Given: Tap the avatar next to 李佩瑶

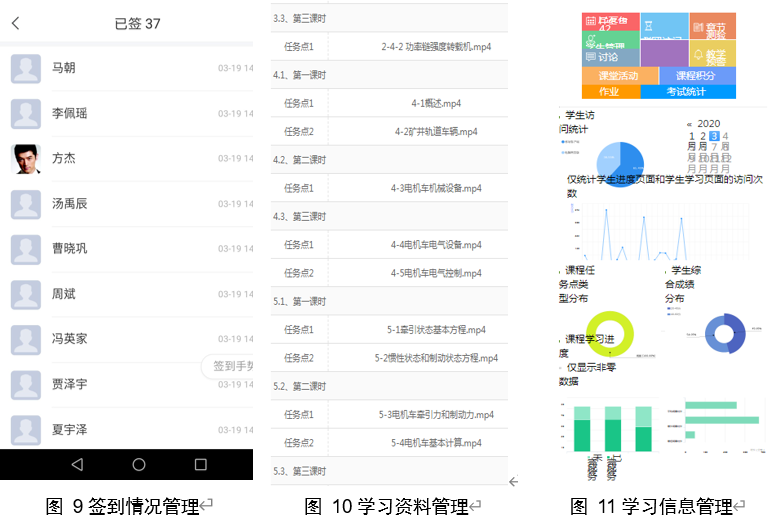Looking at the screenshot, I should pos(26,113).
